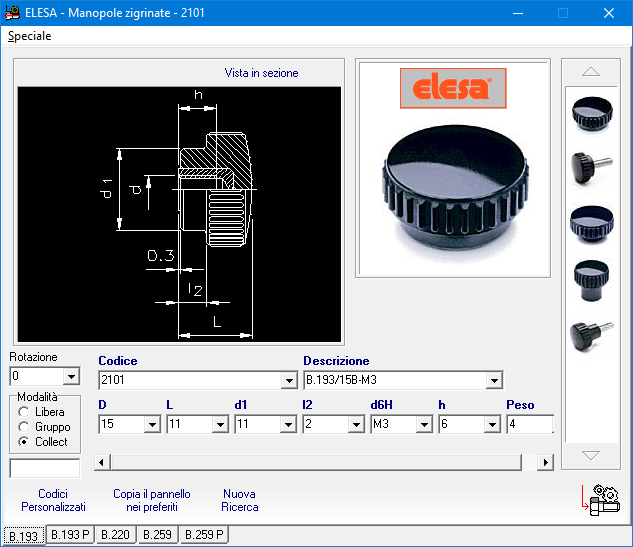
Task: Click Nuova Ricerca link
Action: coord(239,500)
